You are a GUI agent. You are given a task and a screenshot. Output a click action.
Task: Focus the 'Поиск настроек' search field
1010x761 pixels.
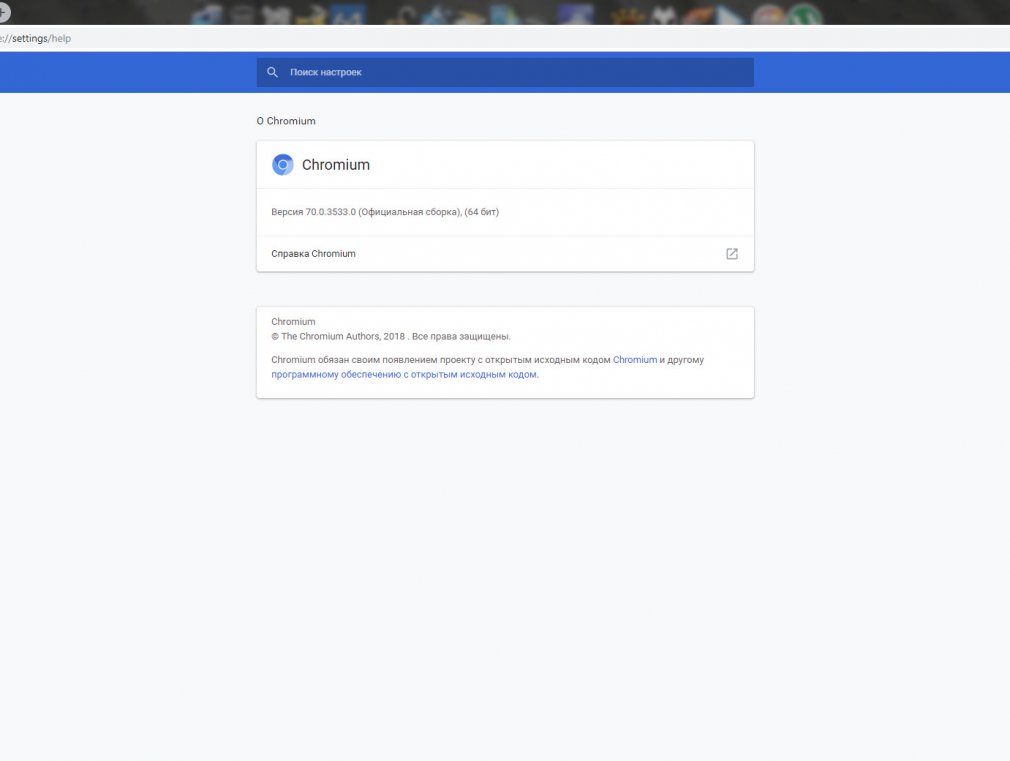coord(505,72)
